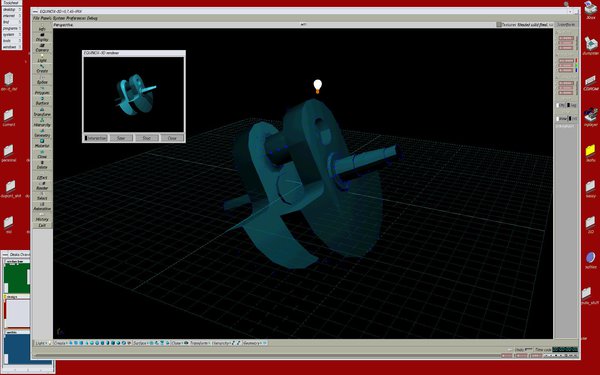Toggle the Interactive checkbox in renderer window
Screen dimensions: 600x375
86,138
